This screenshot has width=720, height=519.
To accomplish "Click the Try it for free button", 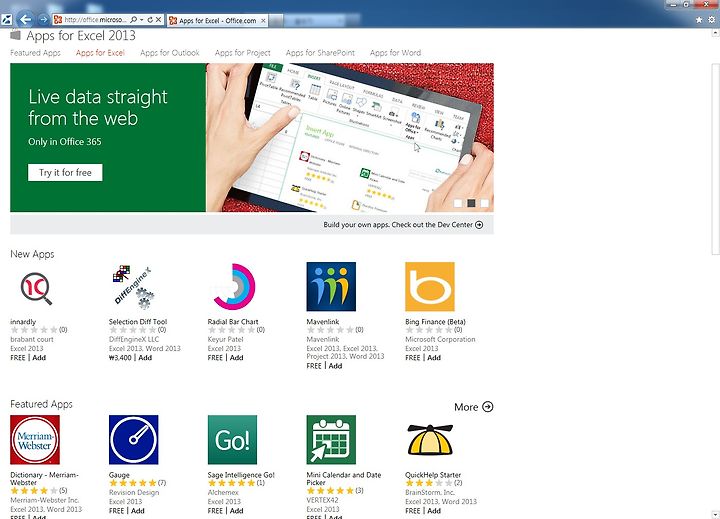I will [x=65, y=173].
